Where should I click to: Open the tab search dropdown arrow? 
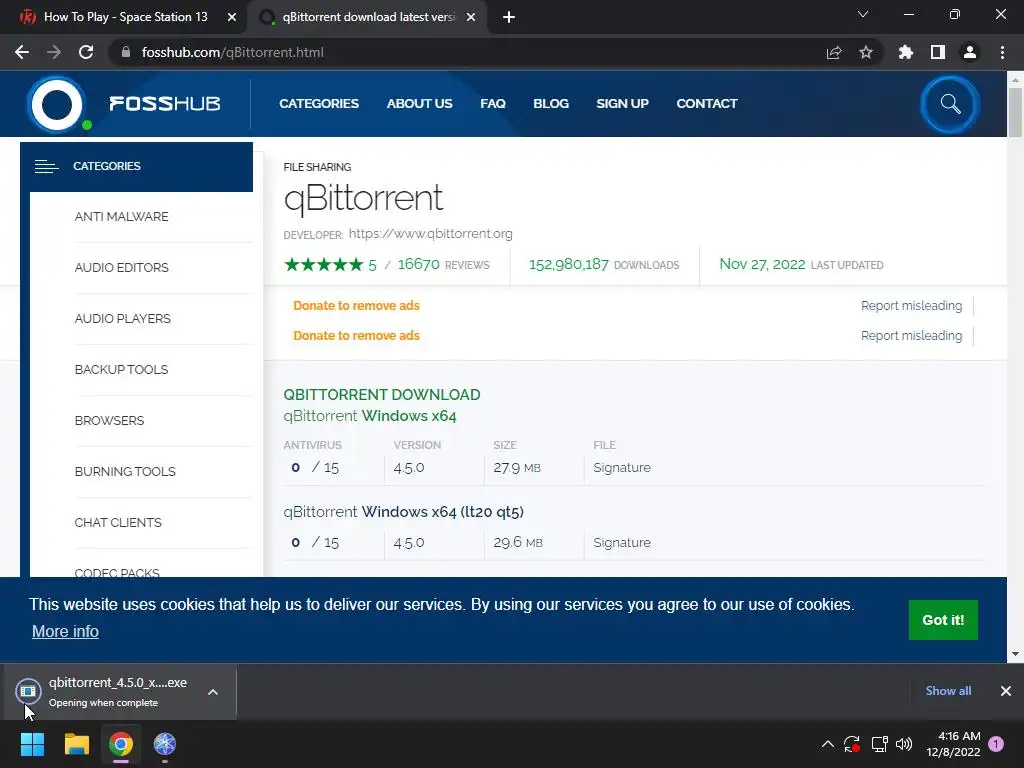pyautogui.click(x=863, y=14)
